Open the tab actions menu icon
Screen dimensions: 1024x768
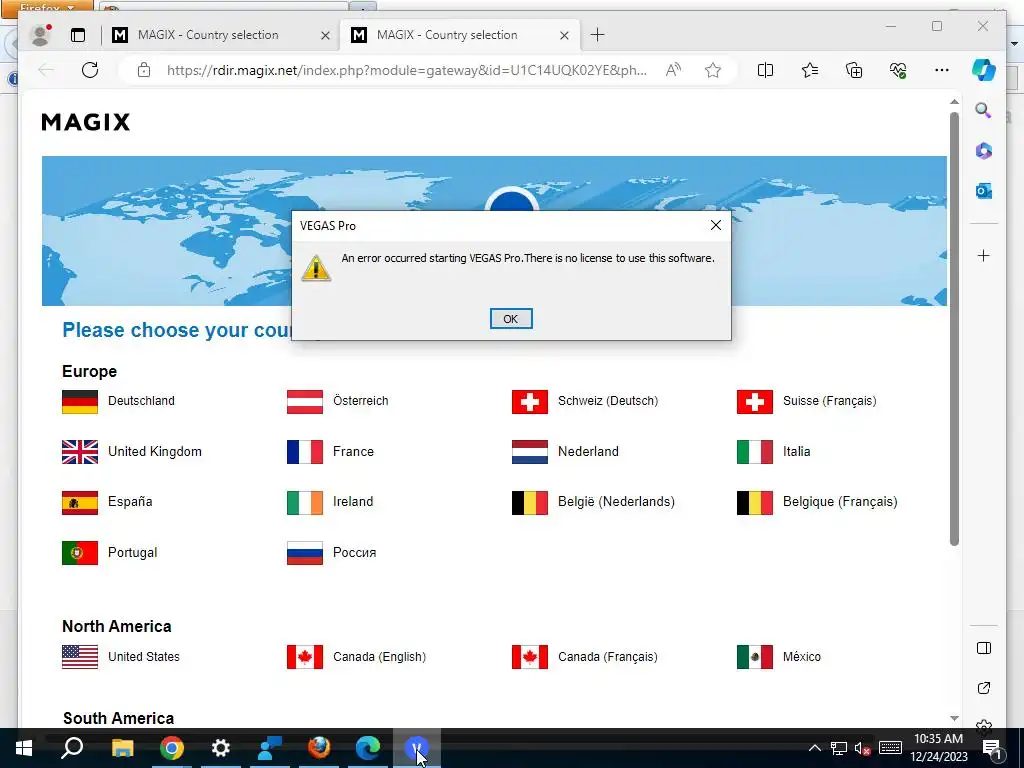click(78, 35)
